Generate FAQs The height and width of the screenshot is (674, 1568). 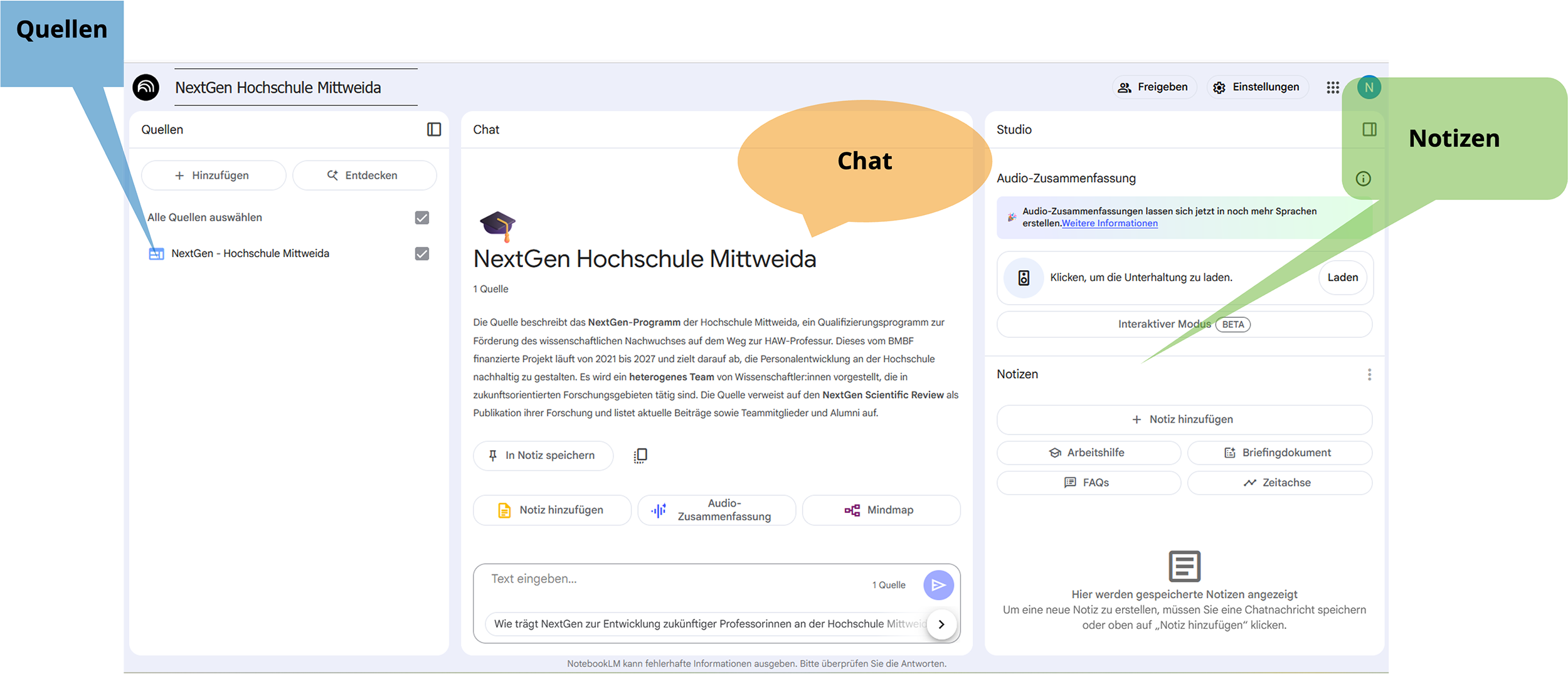pos(1089,483)
